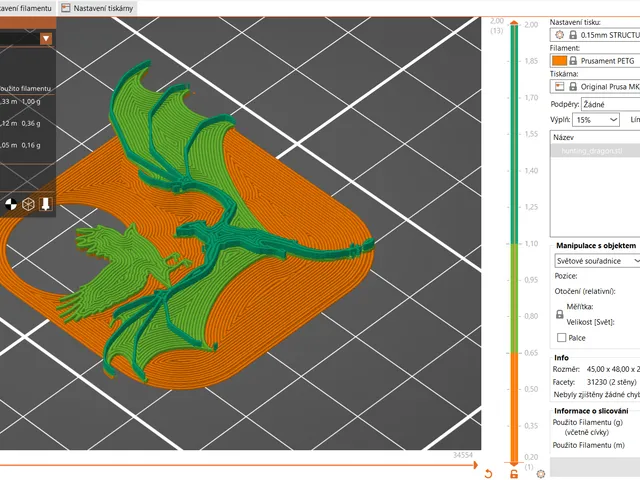
Task: Click the printer settings tab icon
Action: (x=66, y=8)
